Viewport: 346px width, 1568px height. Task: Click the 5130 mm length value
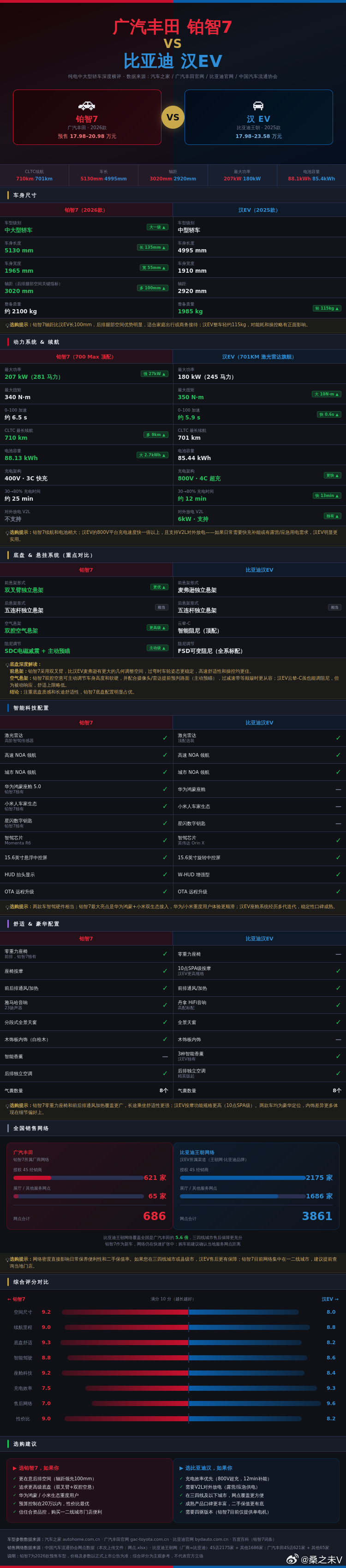tap(19, 250)
